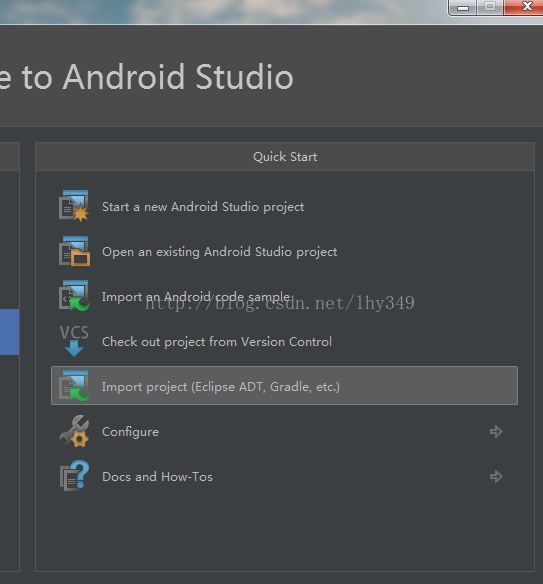The height and width of the screenshot is (584, 543).
Task: Click the Configure wrench and gear icon
Action: pos(74,431)
